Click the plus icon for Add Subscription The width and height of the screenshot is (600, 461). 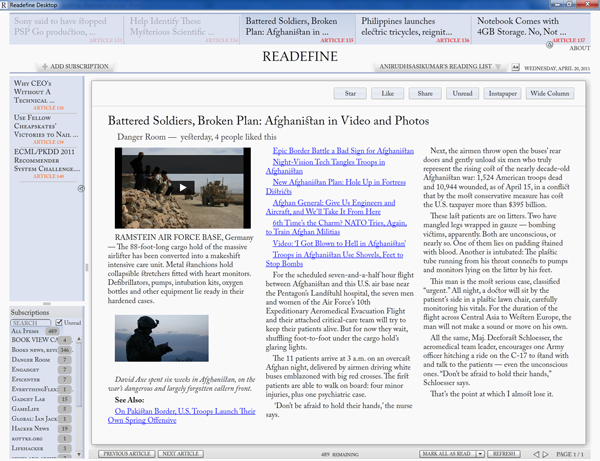click(45, 66)
